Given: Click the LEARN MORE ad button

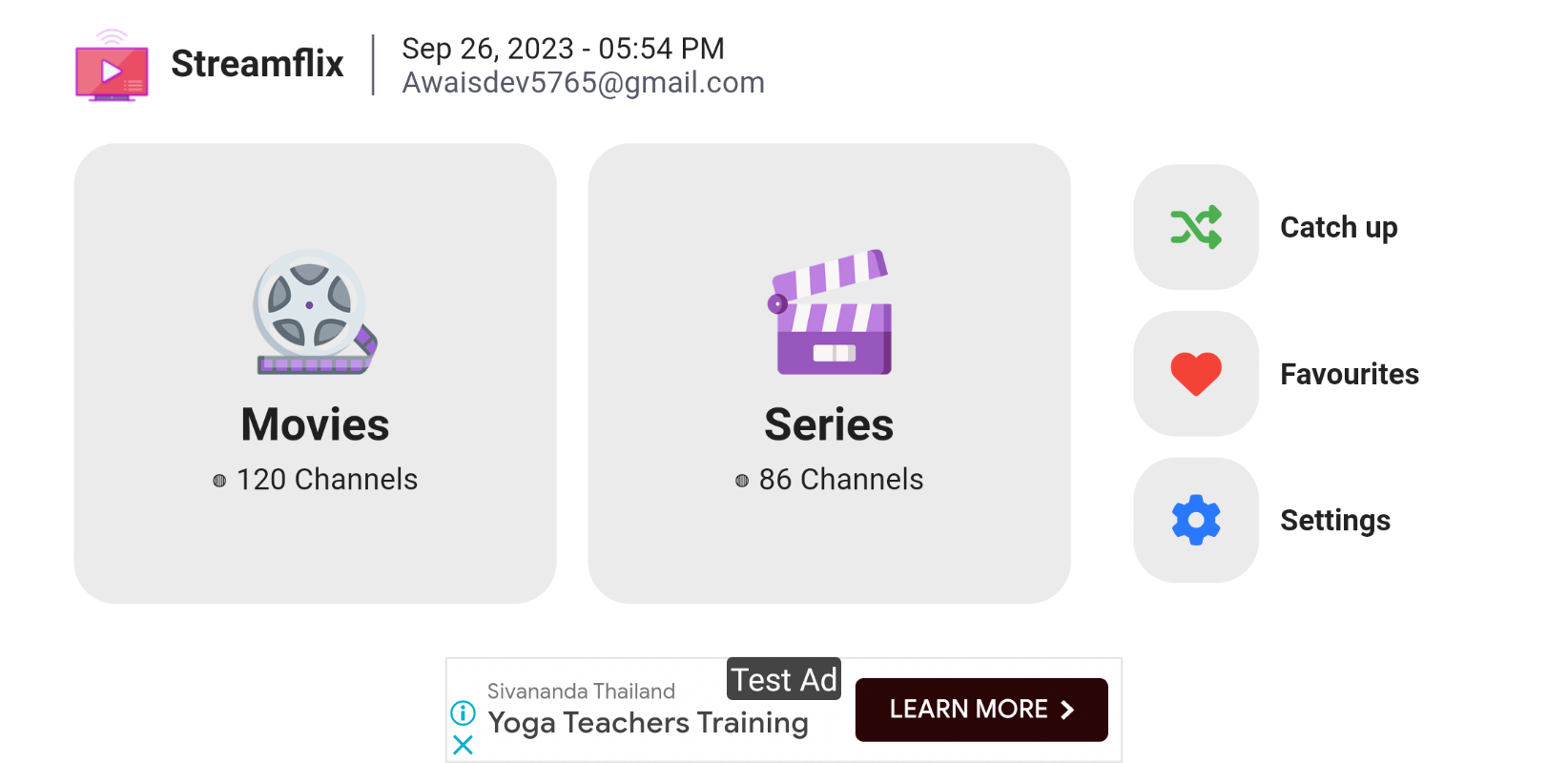Looking at the screenshot, I should [x=981, y=710].
